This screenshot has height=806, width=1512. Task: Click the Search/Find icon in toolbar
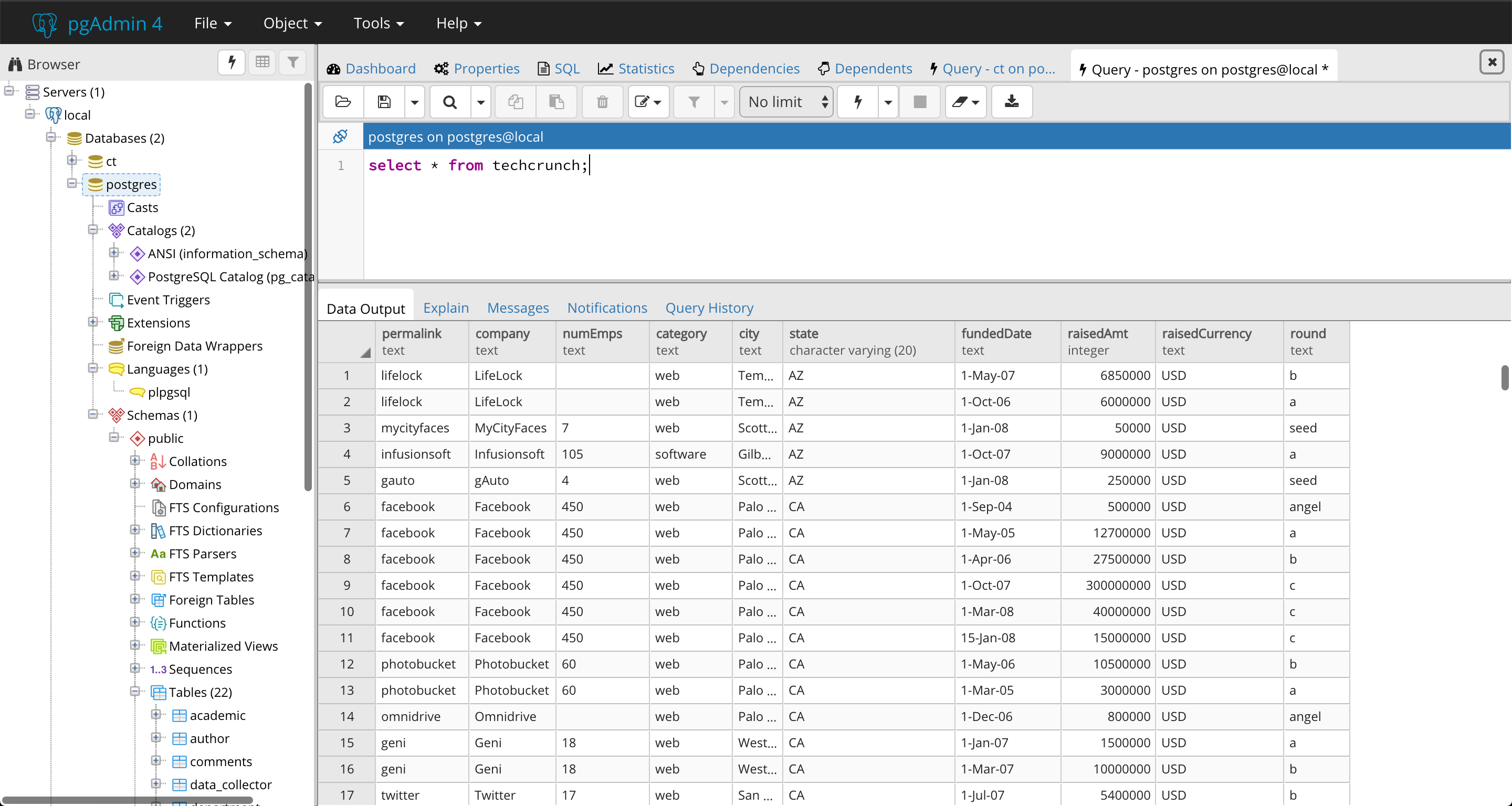[449, 102]
